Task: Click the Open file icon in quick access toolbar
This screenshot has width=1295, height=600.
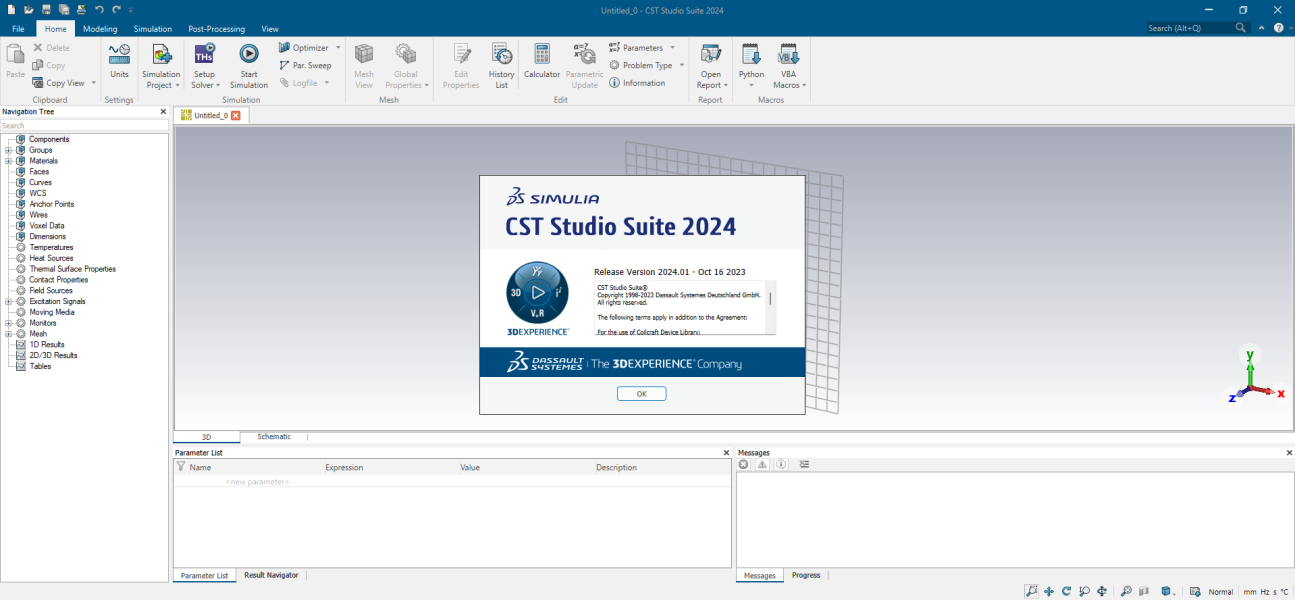Action: 28,9
